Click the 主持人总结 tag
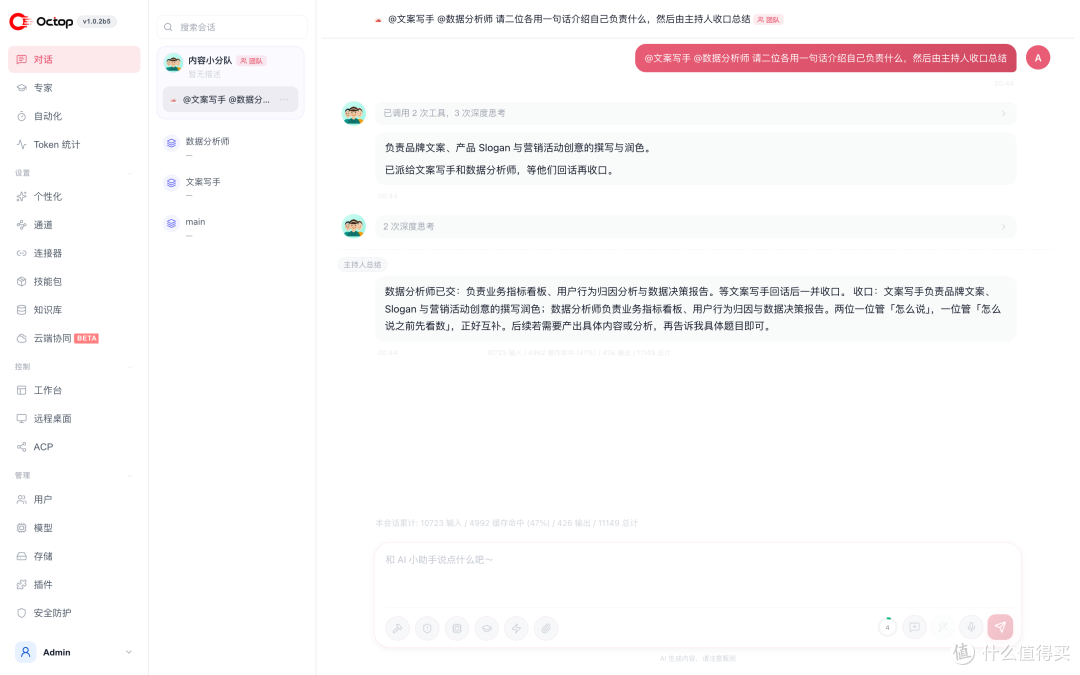This screenshot has width=1080, height=675. pos(362,264)
